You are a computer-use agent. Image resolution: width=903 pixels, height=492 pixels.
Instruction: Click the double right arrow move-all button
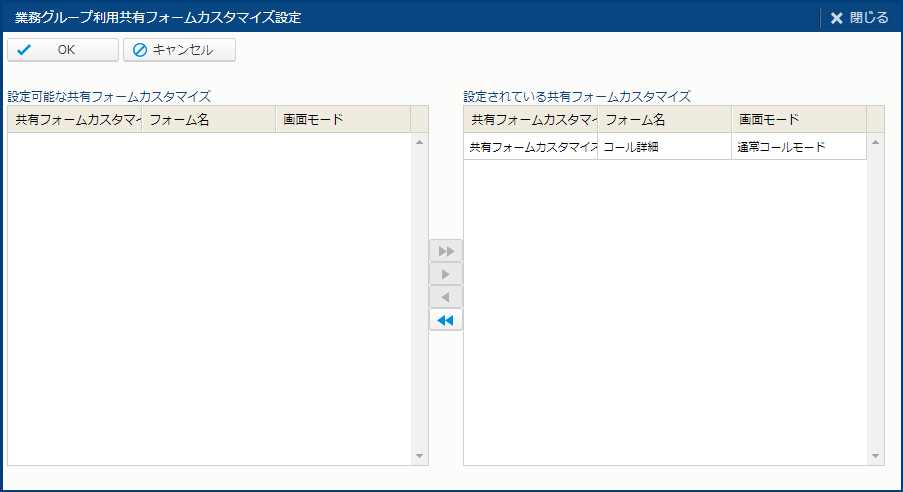pos(446,250)
